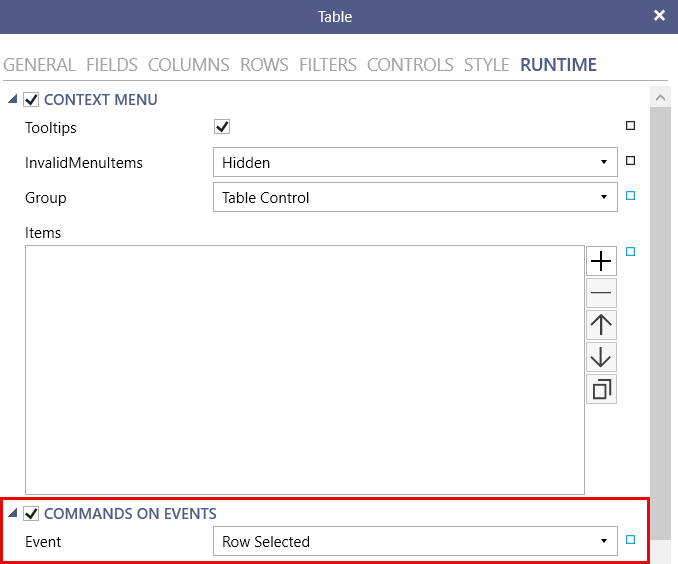Switch to the COLUMNS tab
This screenshot has width=678, height=564.
[x=189, y=65]
